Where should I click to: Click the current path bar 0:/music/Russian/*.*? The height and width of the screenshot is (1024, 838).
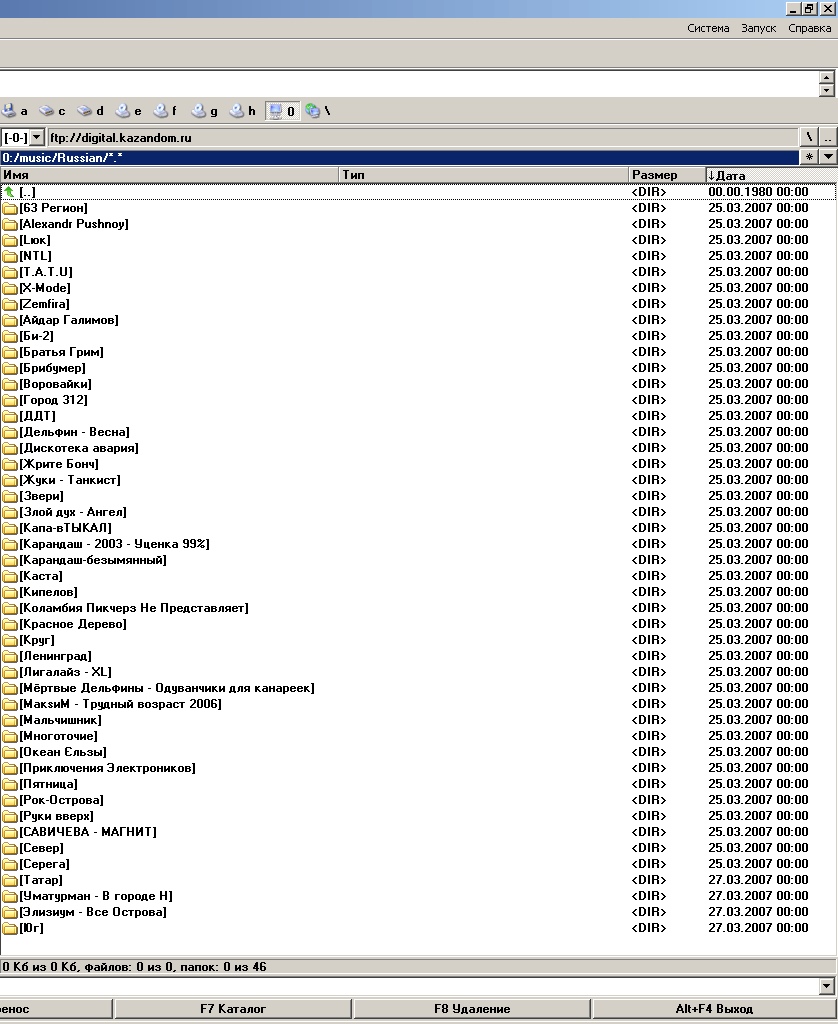coord(399,157)
